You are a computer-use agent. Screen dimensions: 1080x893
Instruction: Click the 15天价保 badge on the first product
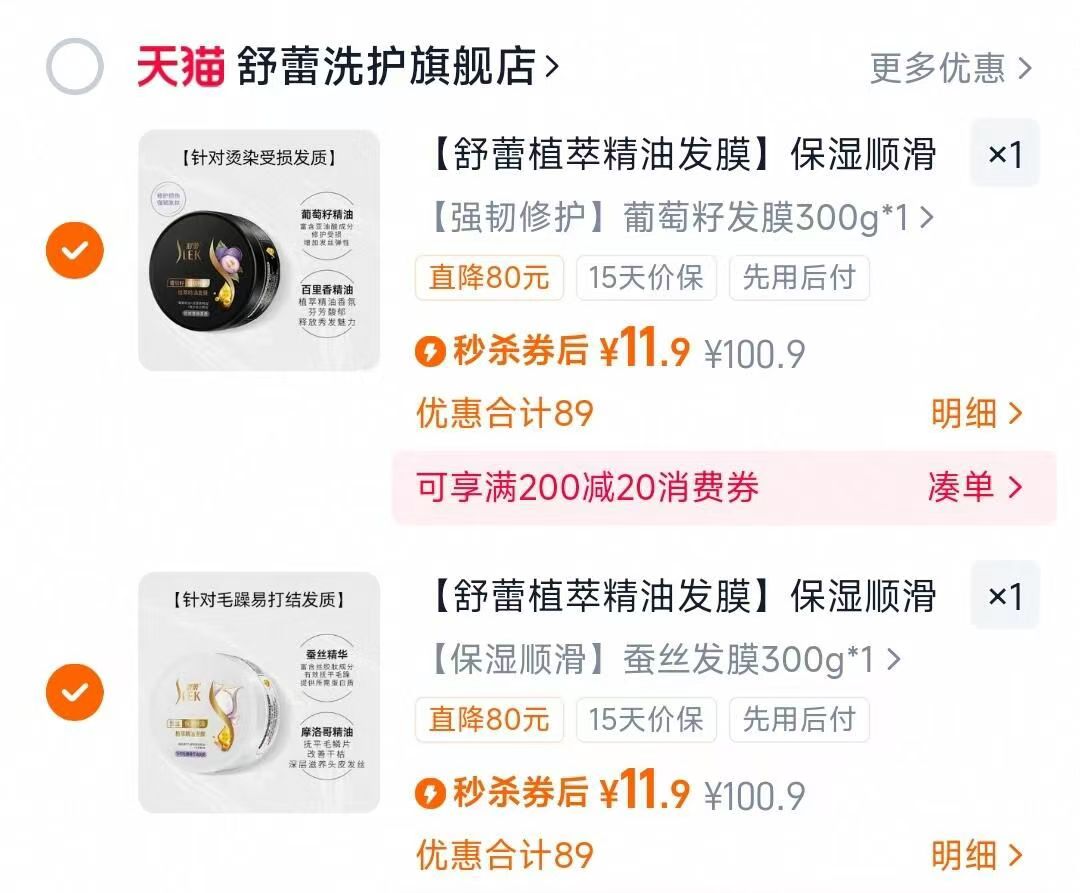tap(647, 279)
